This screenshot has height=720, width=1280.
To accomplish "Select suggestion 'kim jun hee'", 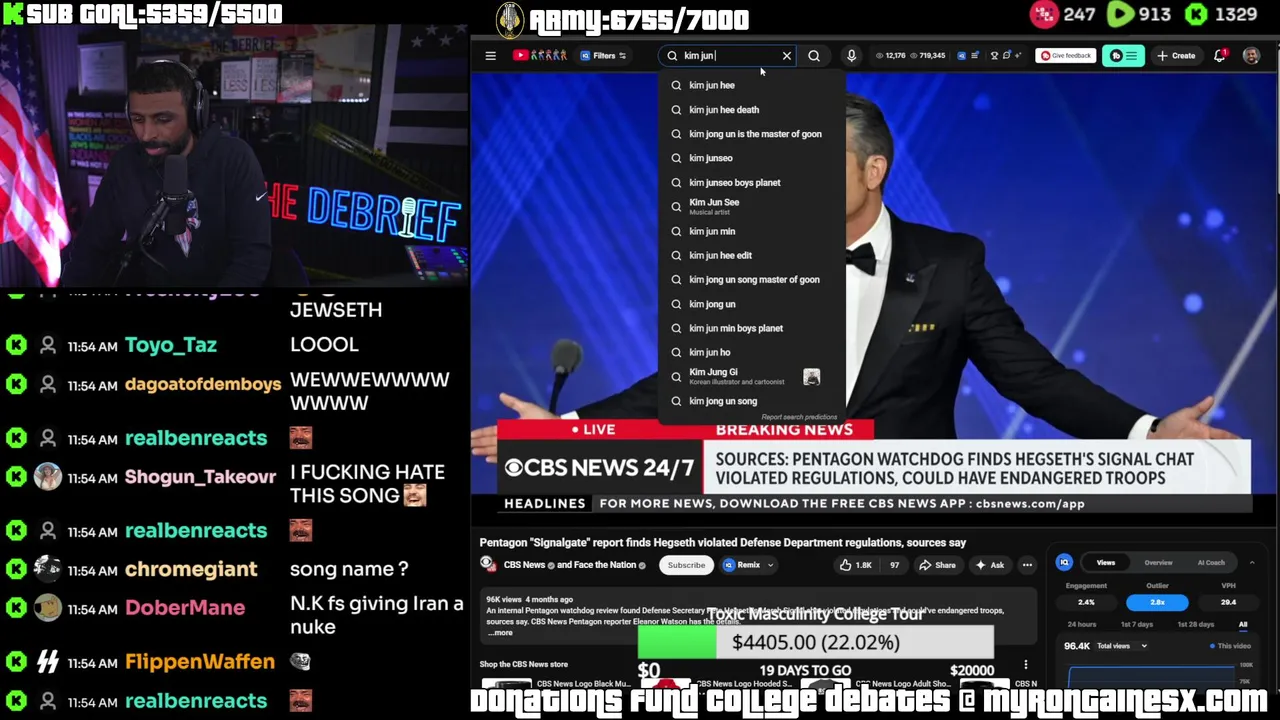I will (752, 85).
